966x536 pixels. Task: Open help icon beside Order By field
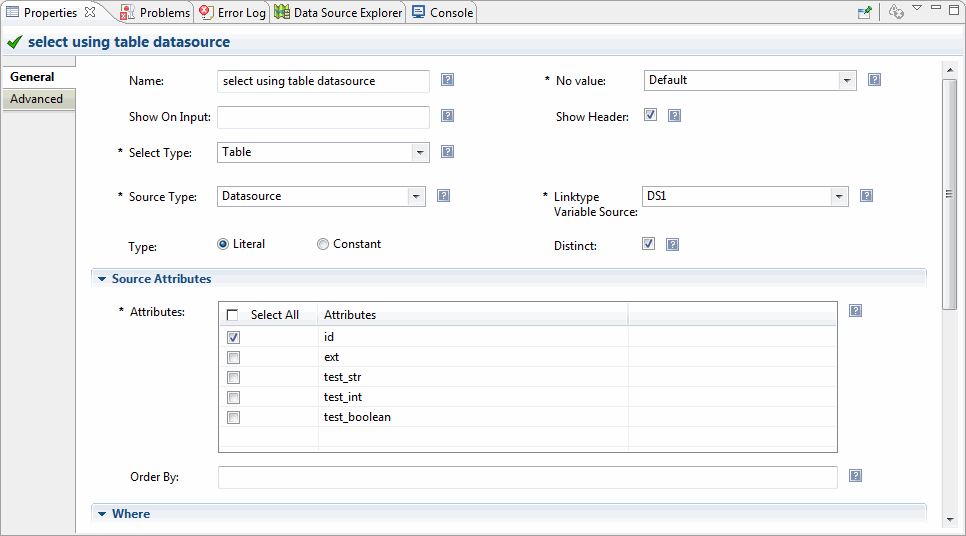pyautogui.click(x=856, y=476)
